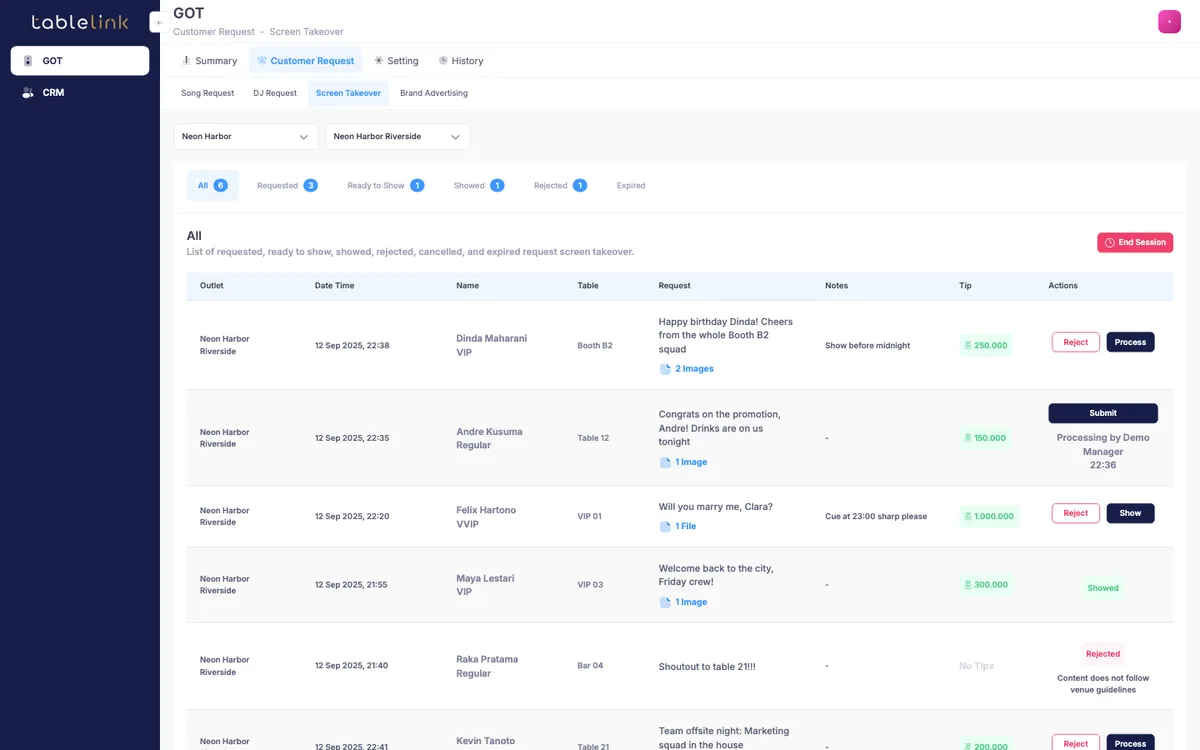Open the 2 Images attachment link
Screen dimensions: 1200x750
point(694,369)
